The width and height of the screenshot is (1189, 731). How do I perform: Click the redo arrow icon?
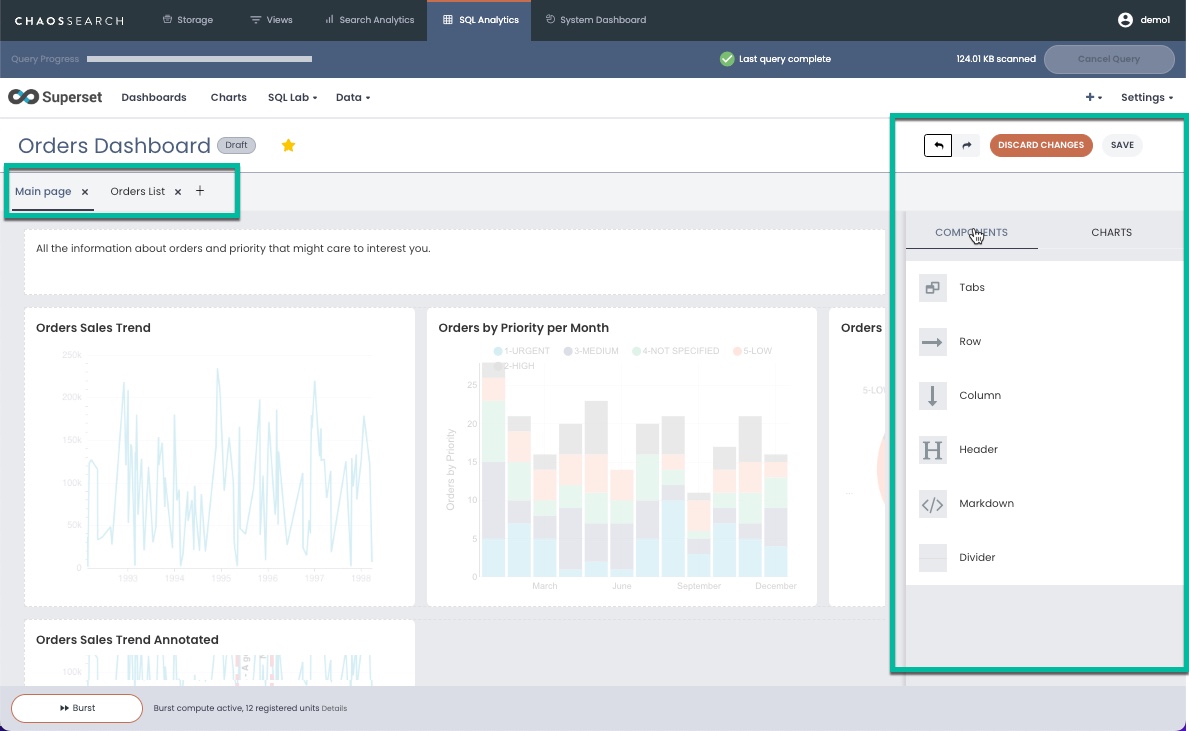(x=967, y=145)
